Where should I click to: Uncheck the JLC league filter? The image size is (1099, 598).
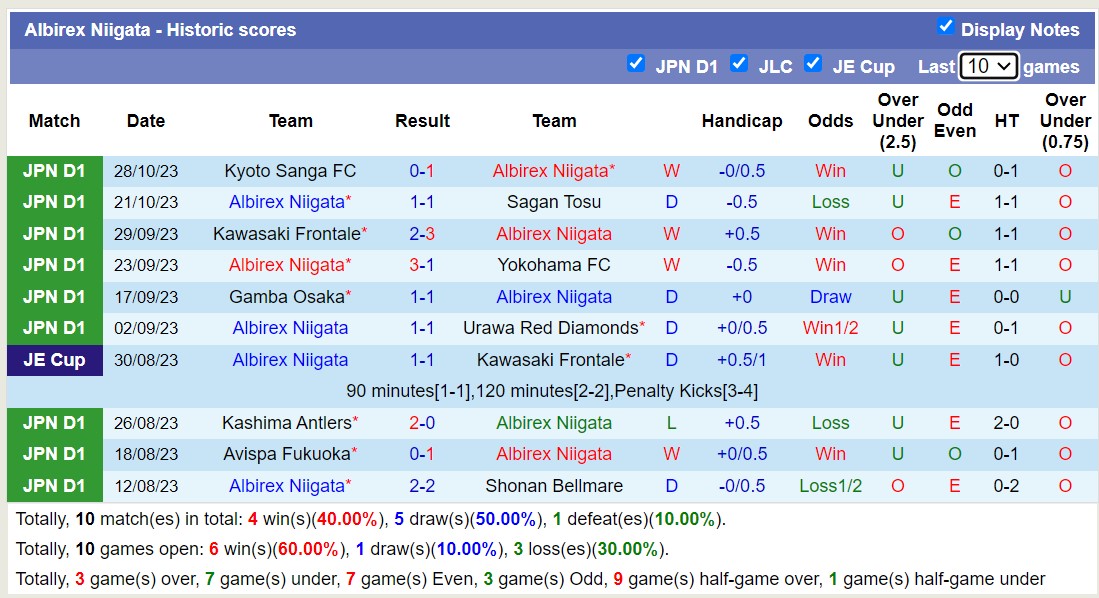click(739, 64)
